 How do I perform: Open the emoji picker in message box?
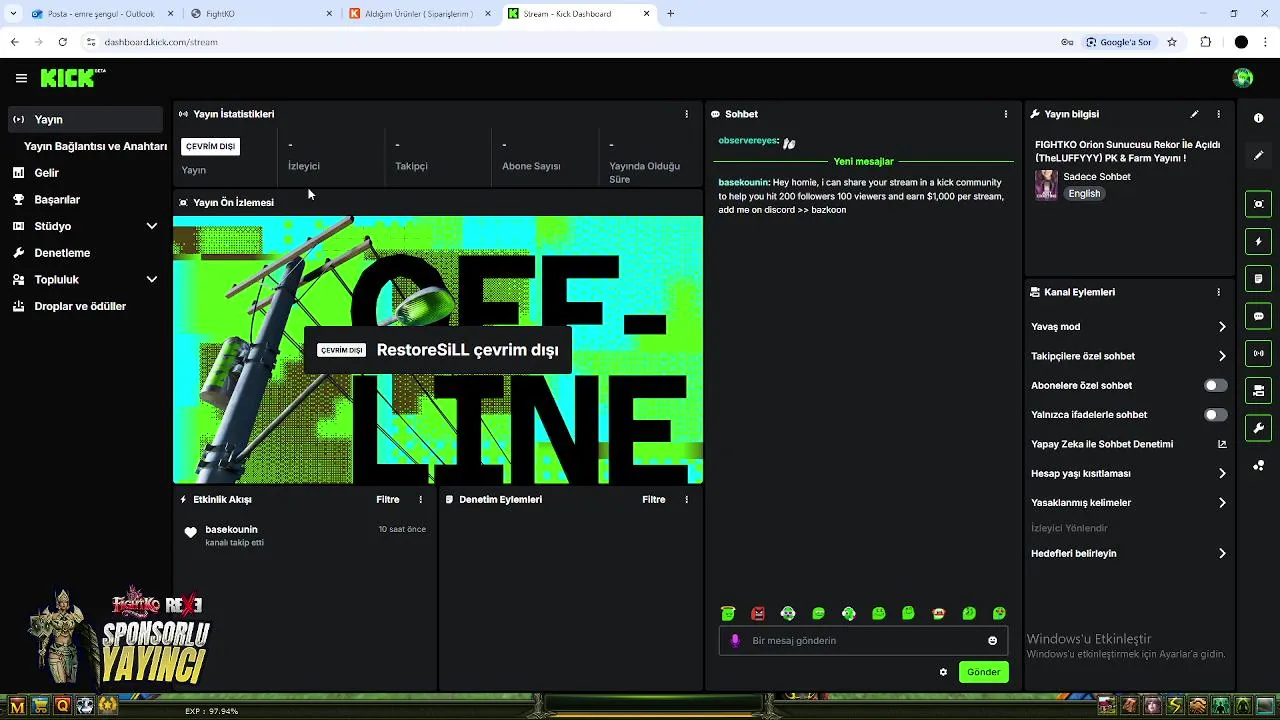pyautogui.click(x=992, y=640)
